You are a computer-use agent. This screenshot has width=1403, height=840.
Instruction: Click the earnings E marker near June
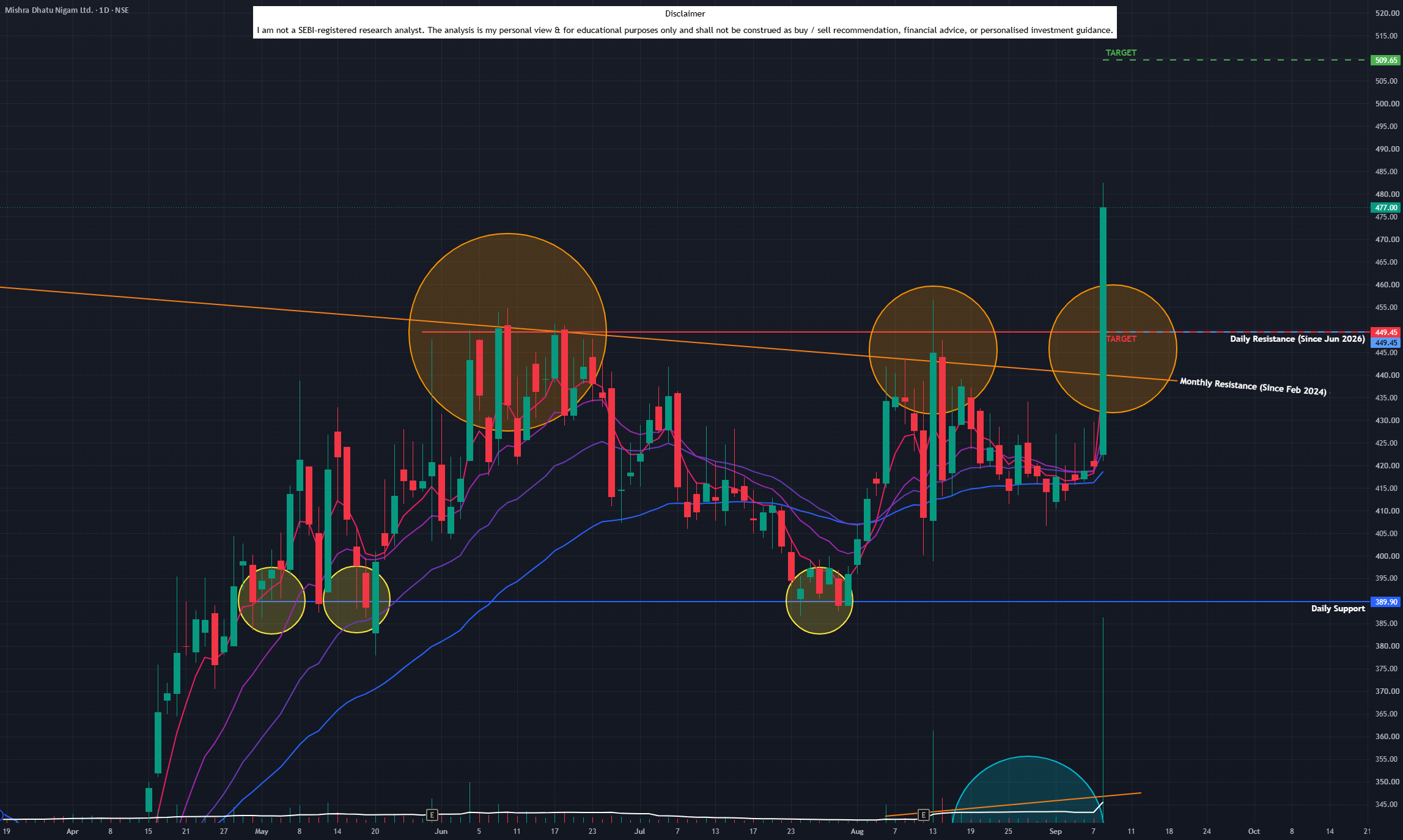(432, 814)
